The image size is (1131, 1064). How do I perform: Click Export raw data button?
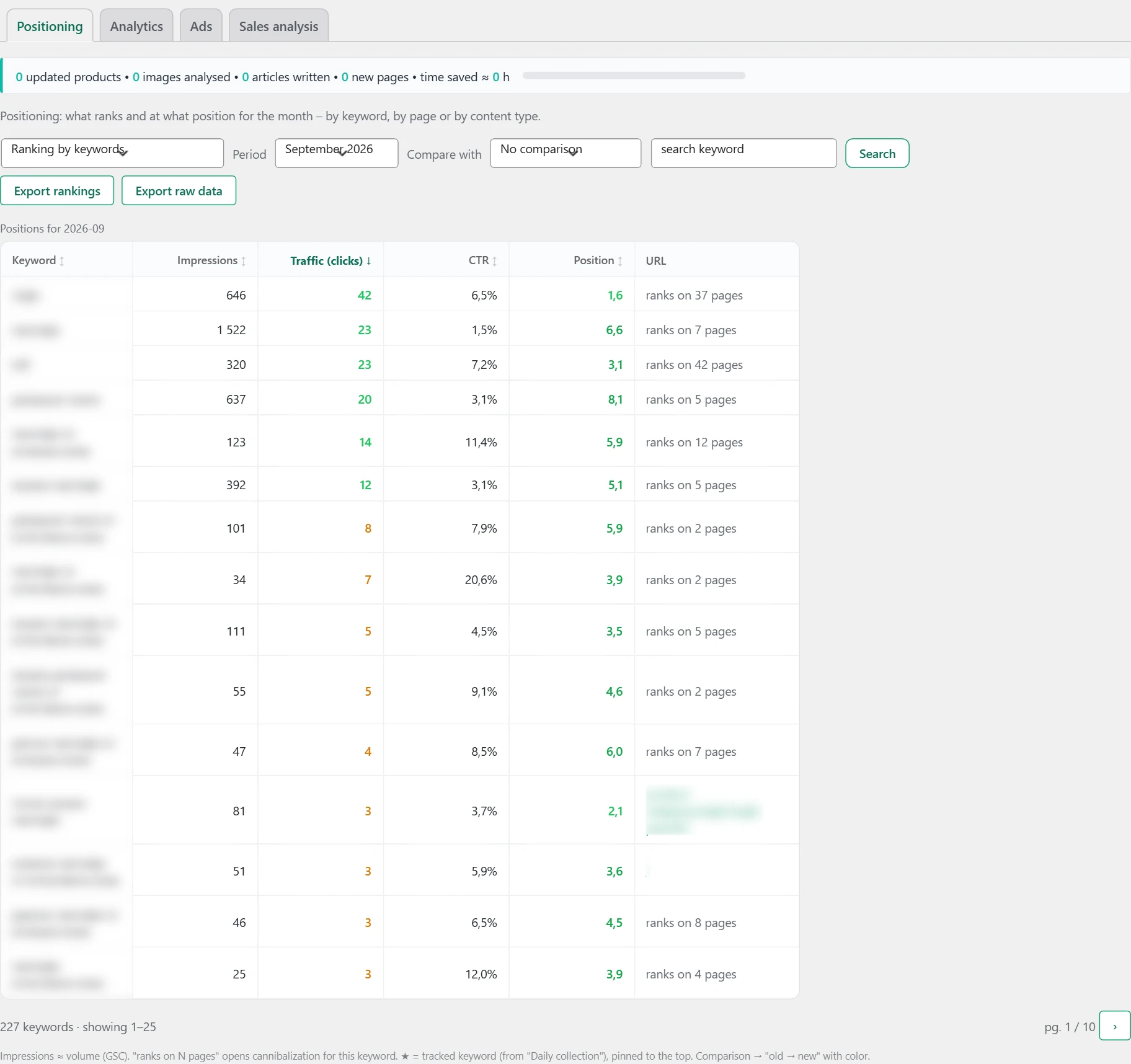[179, 190]
